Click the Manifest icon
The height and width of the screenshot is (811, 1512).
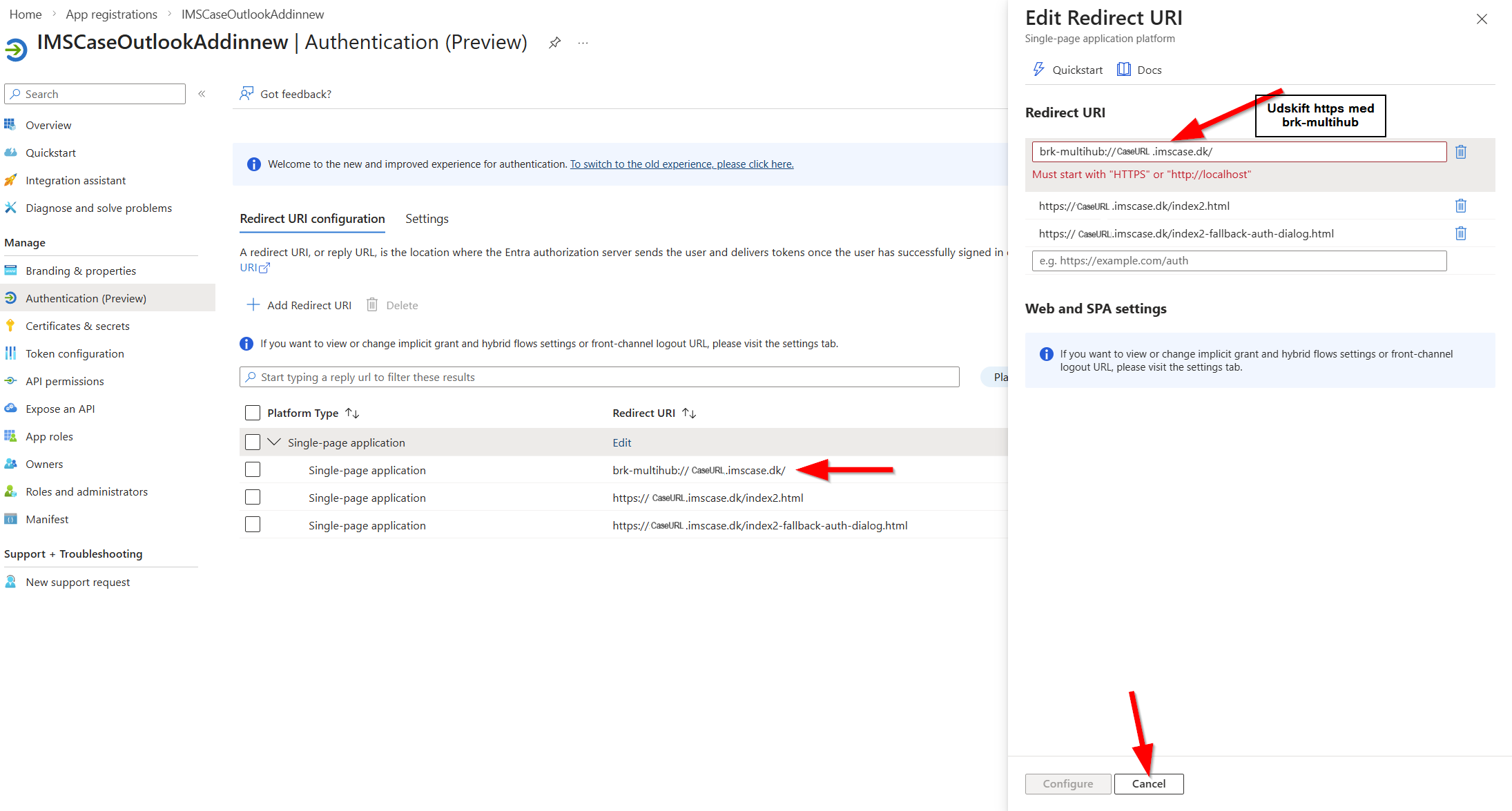pyautogui.click(x=10, y=519)
